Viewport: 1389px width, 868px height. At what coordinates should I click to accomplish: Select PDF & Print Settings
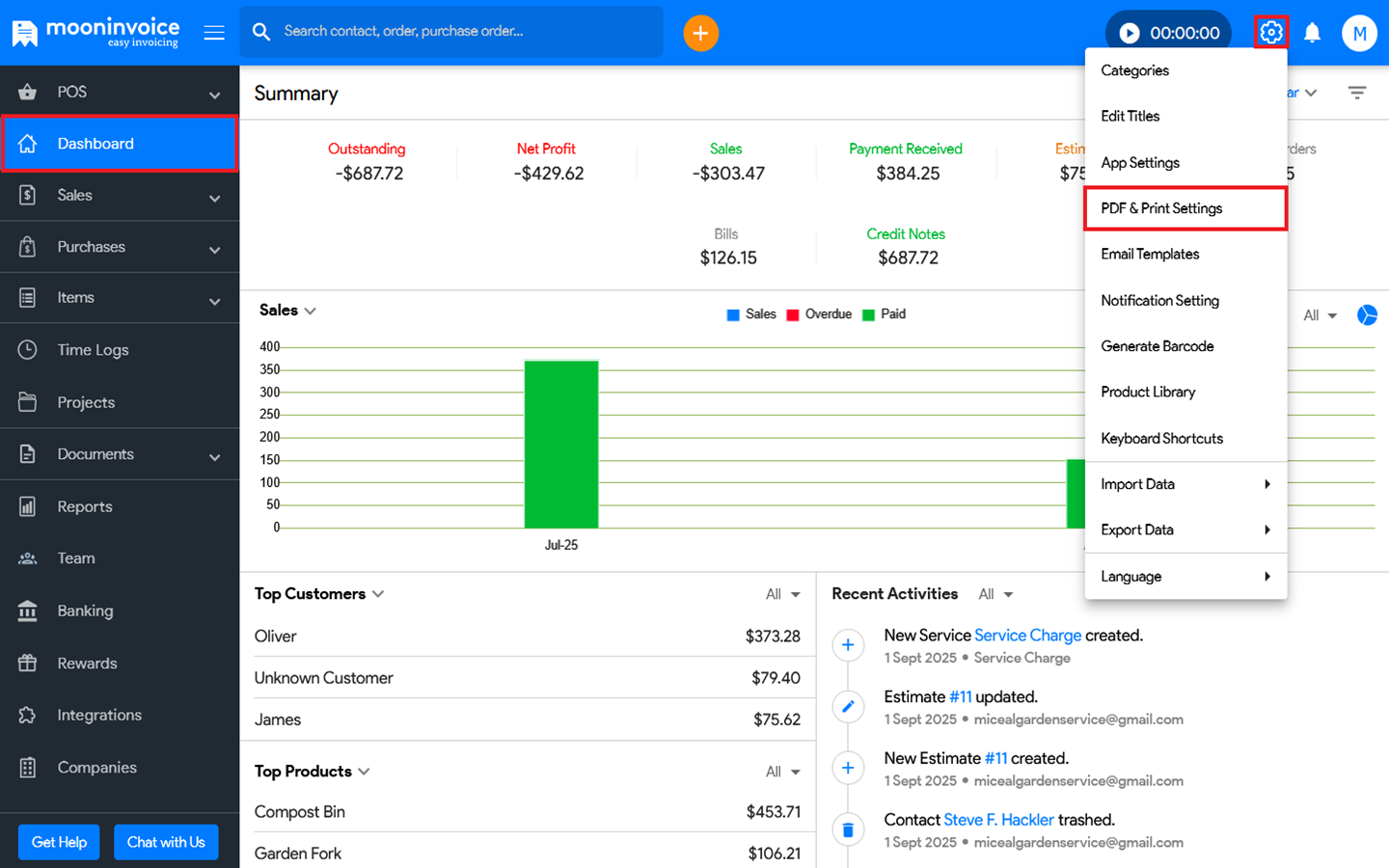1185,208
